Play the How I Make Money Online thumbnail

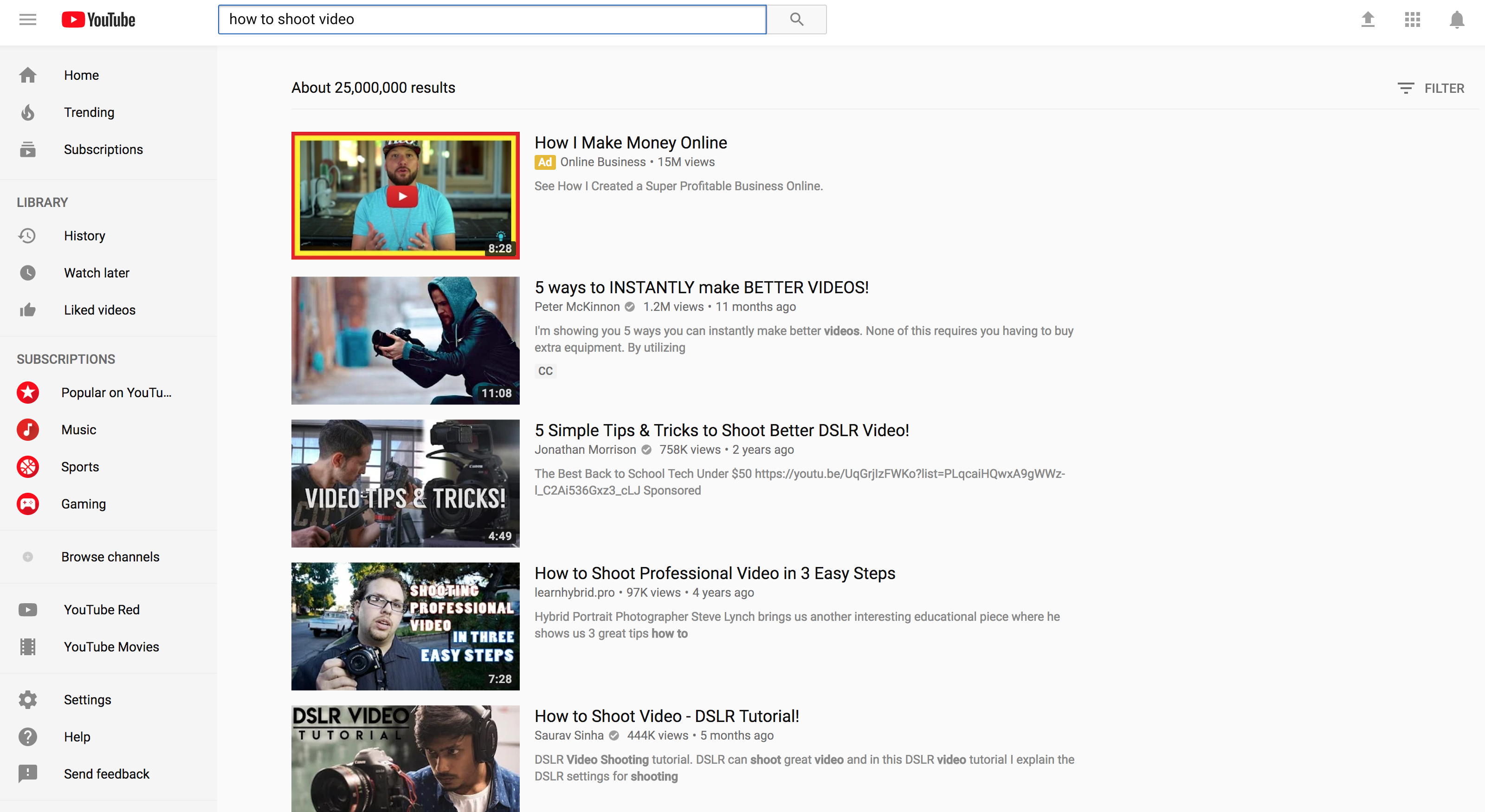[405, 196]
